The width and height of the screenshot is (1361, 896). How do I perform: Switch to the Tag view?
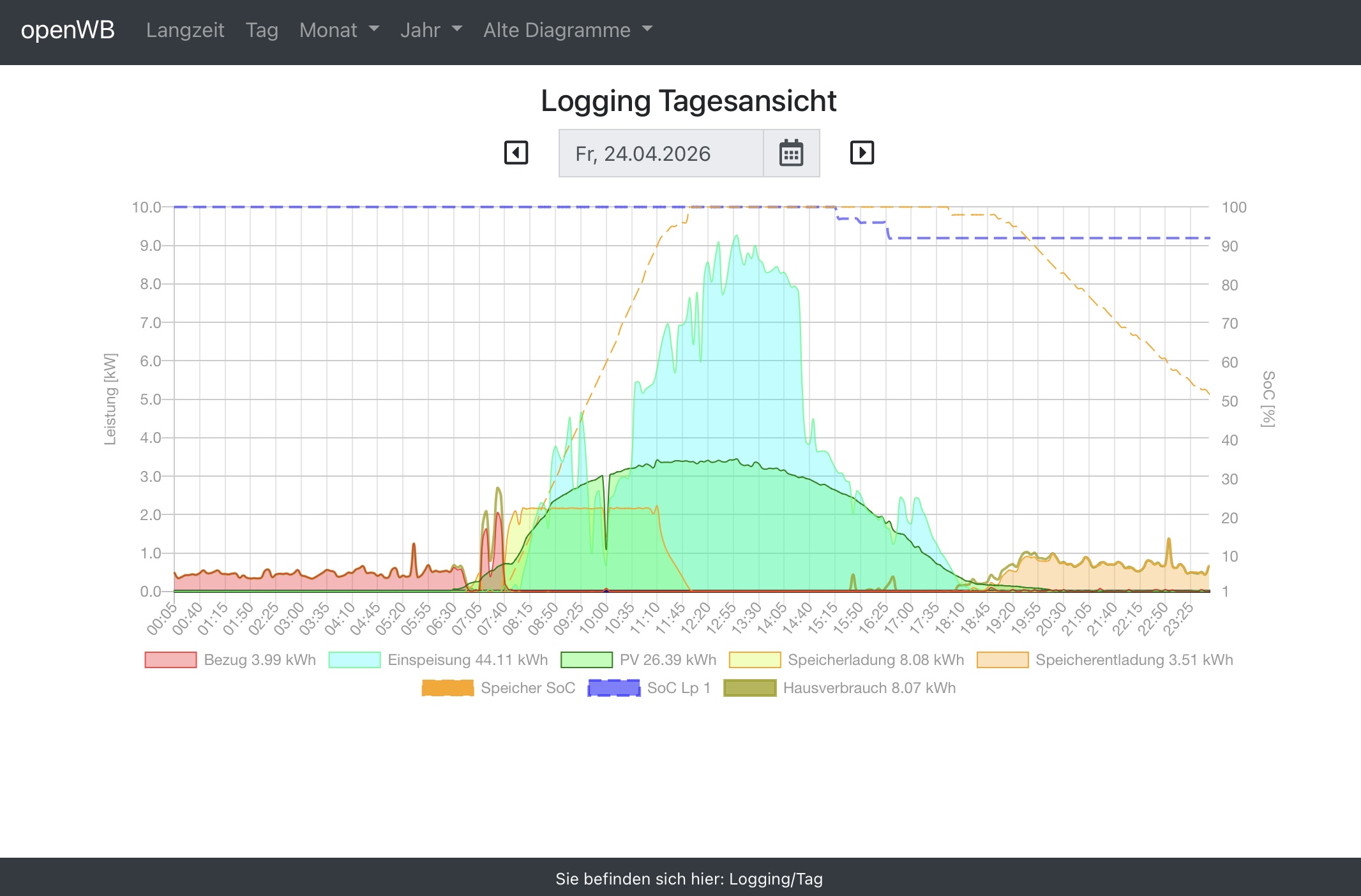(x=262, y=30)
